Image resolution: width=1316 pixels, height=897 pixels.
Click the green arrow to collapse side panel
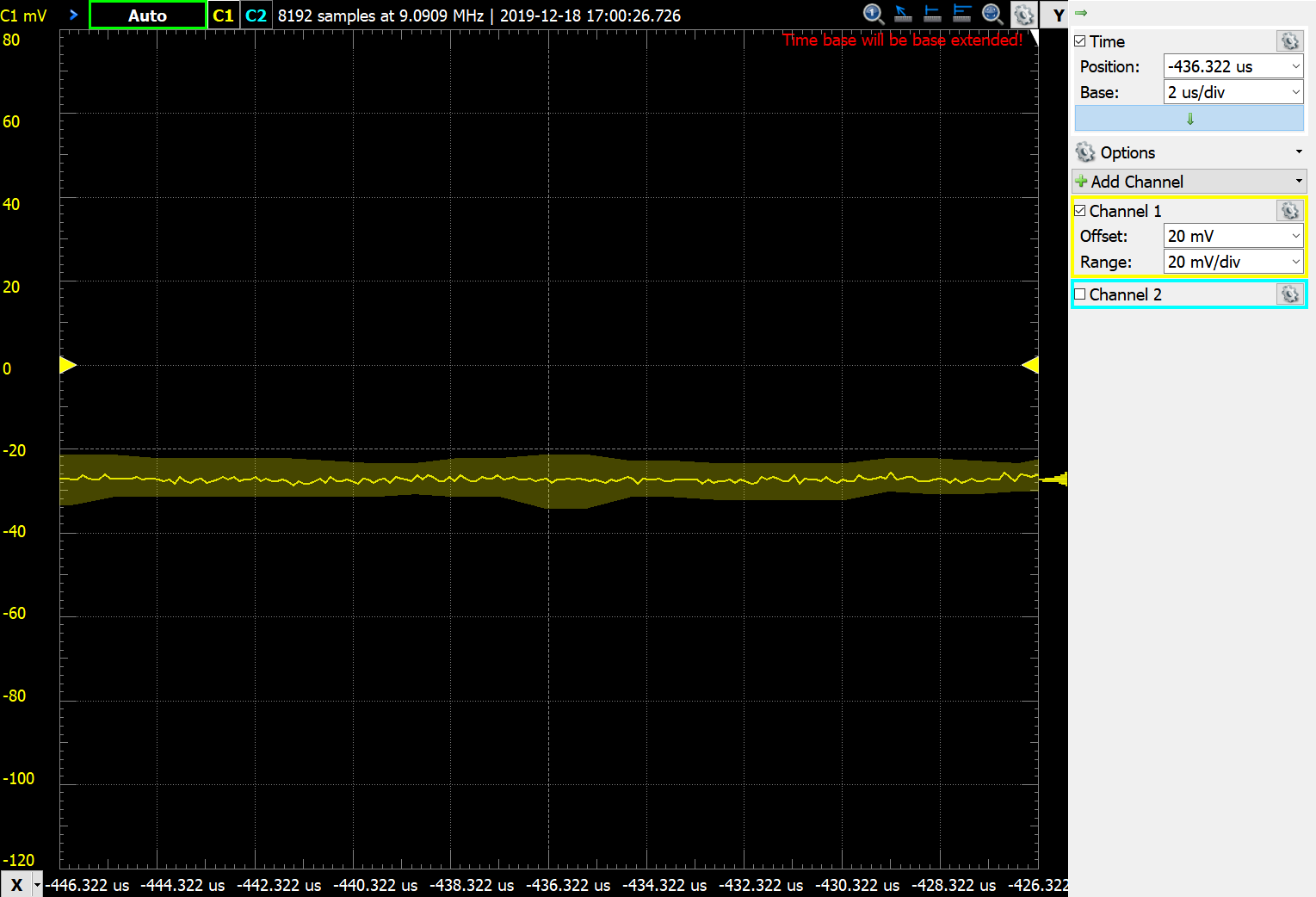tap(1082, 13)
